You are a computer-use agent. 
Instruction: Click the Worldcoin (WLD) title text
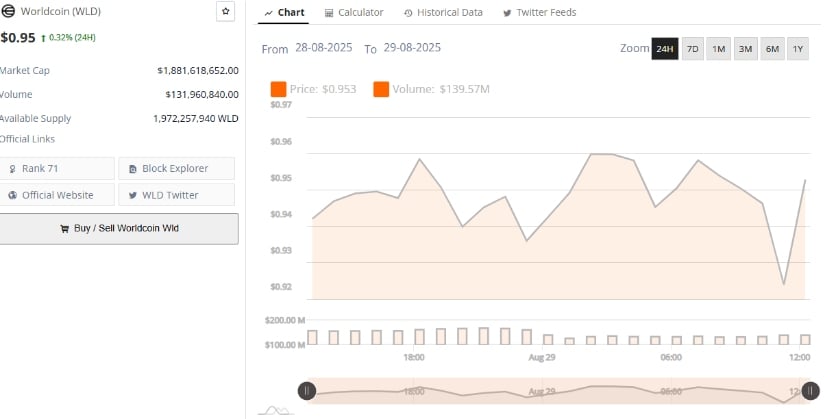pyautogui.click(x=61, y=11)
